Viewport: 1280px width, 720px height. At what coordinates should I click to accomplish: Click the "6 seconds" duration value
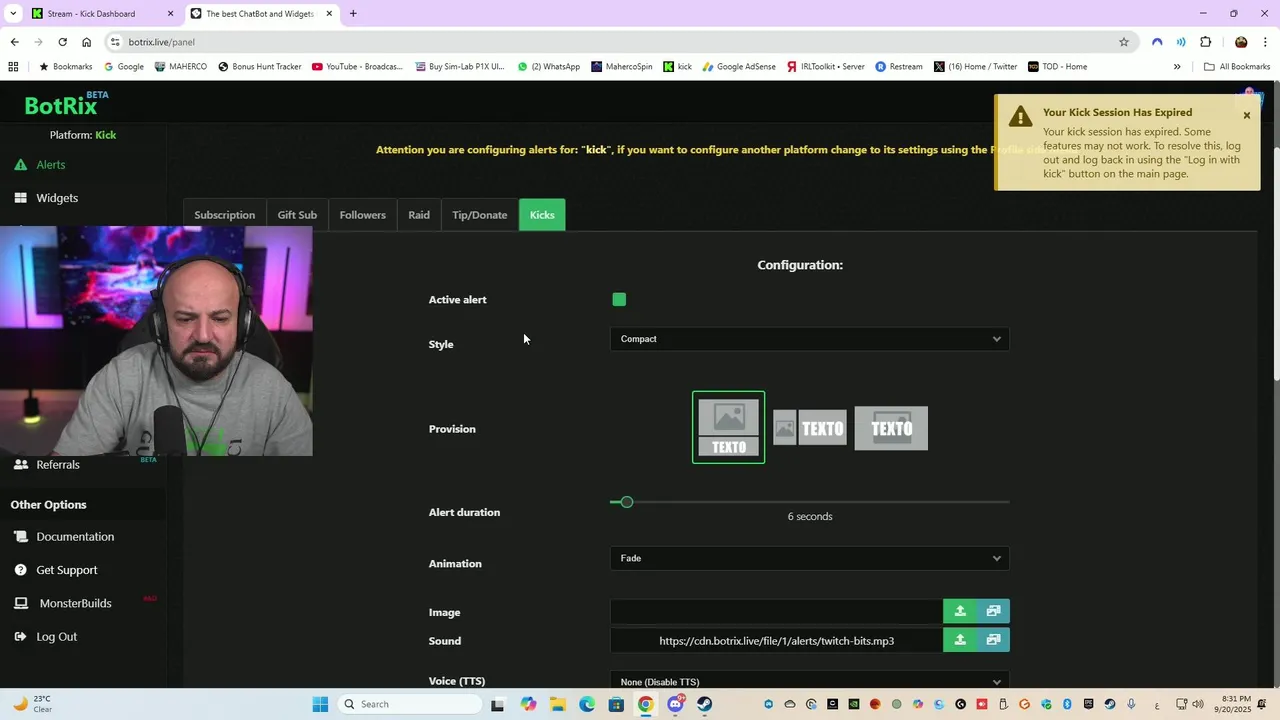810,517
